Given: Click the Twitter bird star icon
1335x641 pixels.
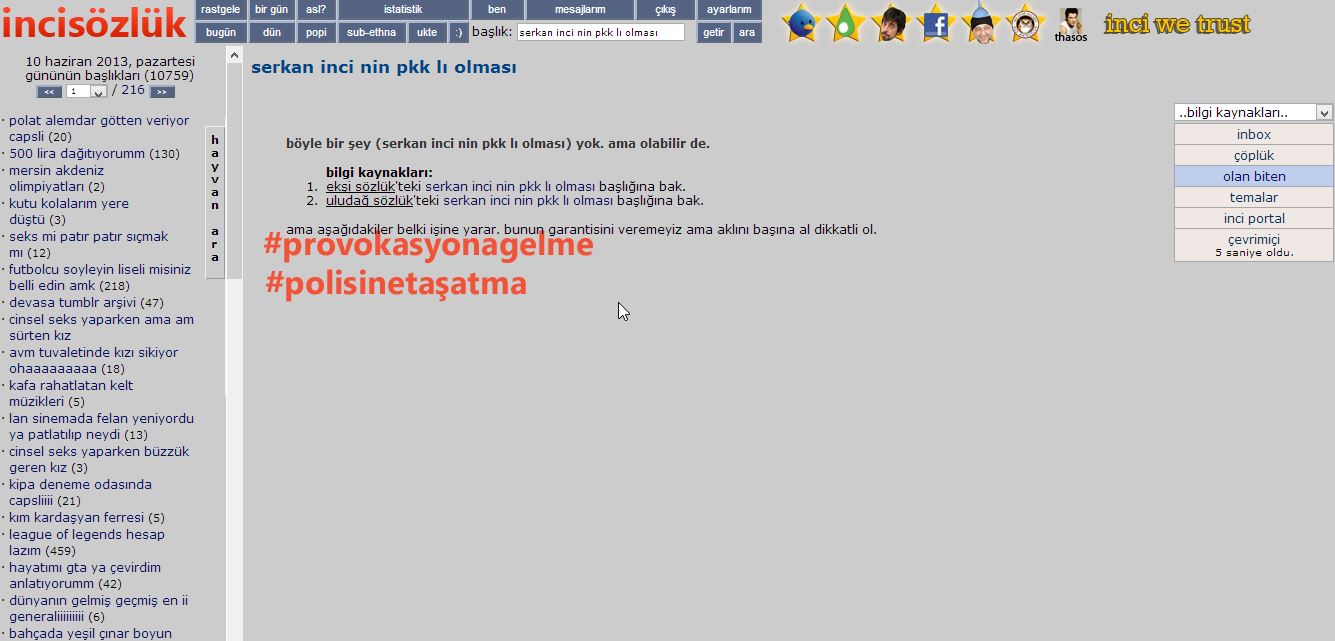Looking at the screenshot, I should pyautogui.click(x=801, y=22).
